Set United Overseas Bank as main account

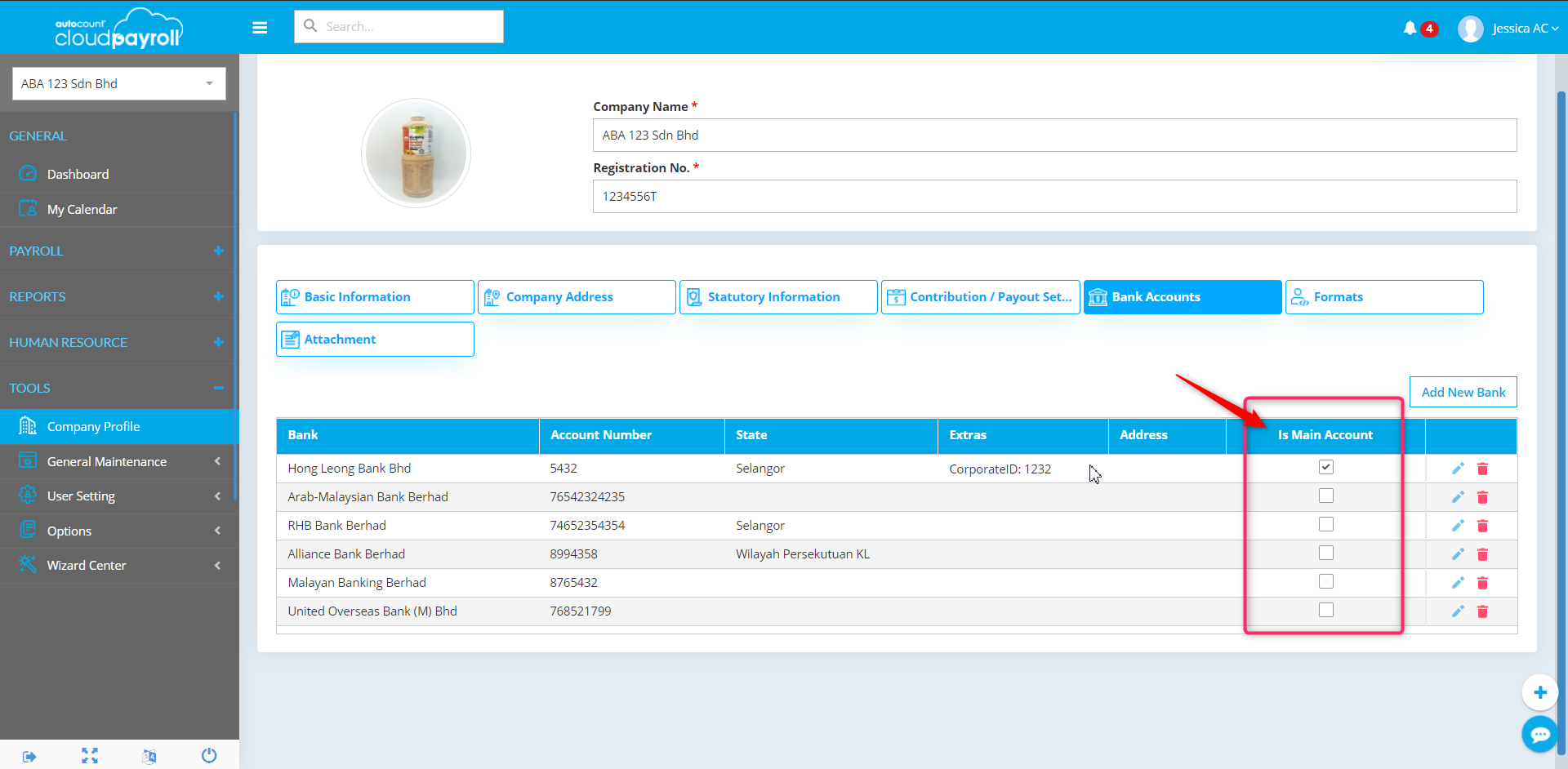click(x=1325, y=610)
